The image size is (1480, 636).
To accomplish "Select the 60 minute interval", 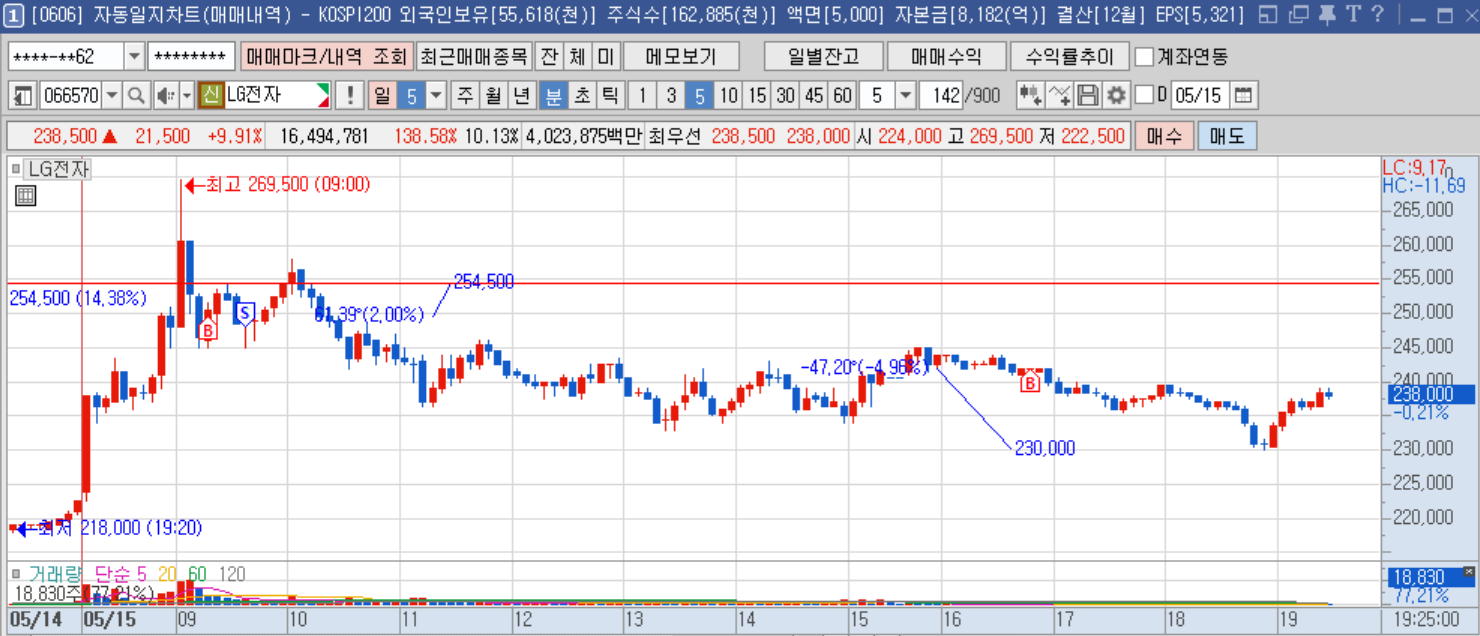I will 843,96.
